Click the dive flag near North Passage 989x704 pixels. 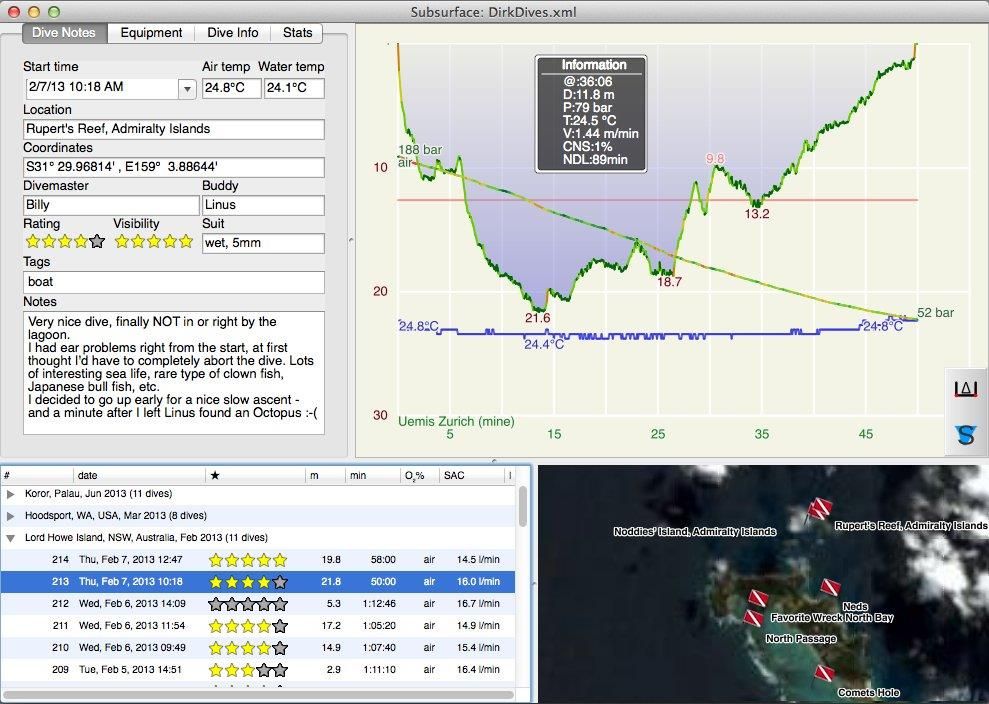[752, 616]
